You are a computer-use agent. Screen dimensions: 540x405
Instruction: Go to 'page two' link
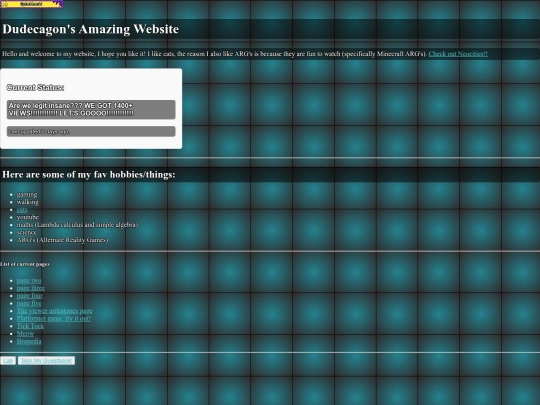tap(29, 281)
